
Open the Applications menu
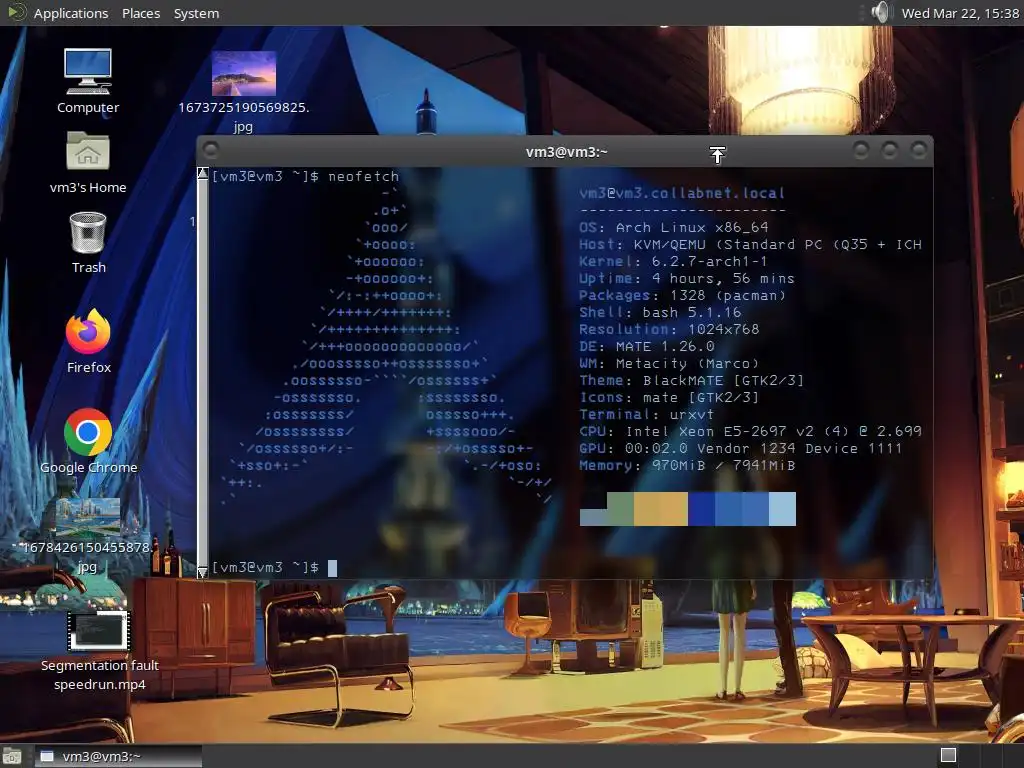71,13
